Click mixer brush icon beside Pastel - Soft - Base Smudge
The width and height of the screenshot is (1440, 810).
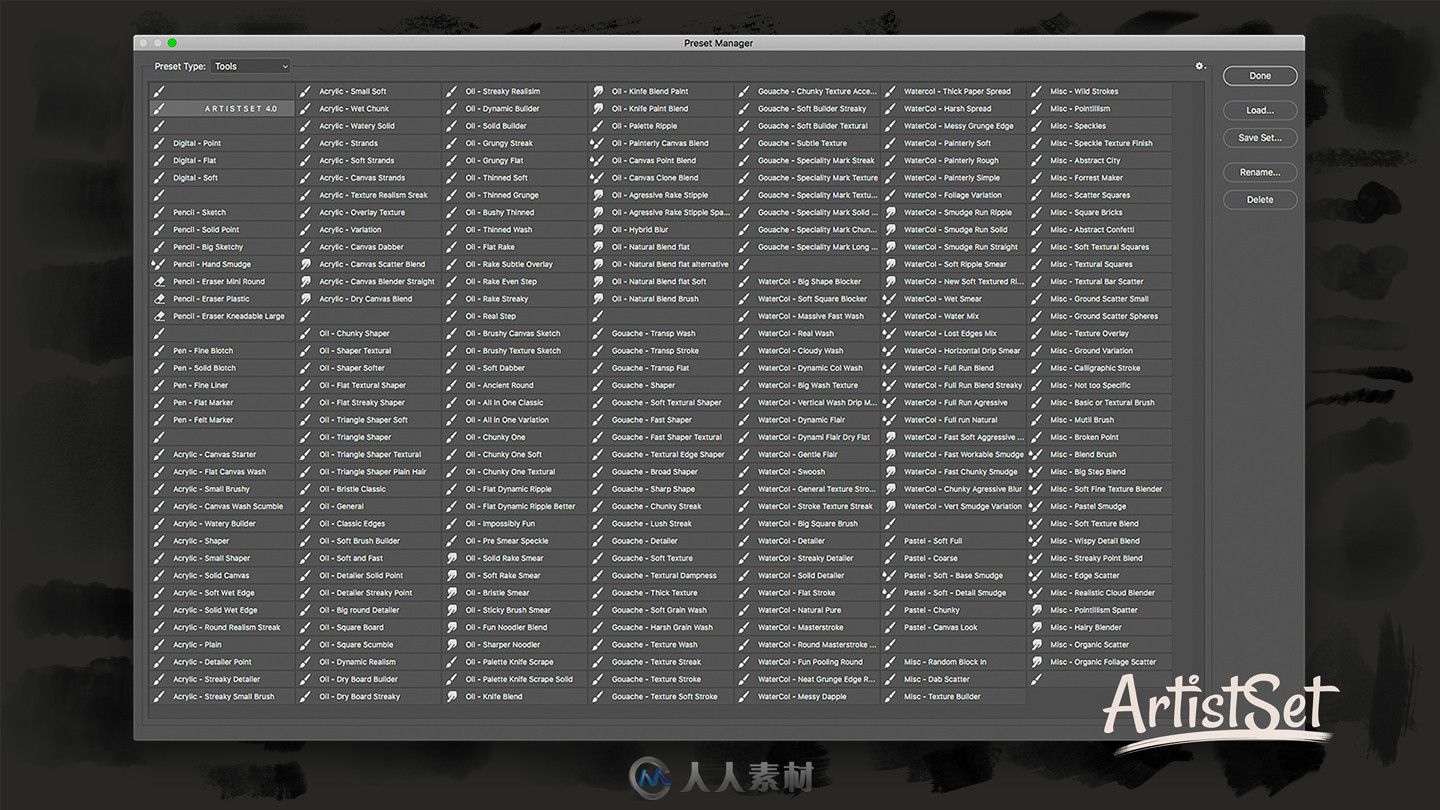(889, 575)
